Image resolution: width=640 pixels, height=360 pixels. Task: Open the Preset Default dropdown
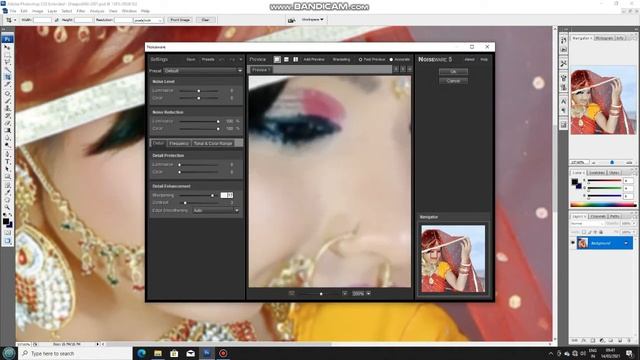[x=203, y=71]
